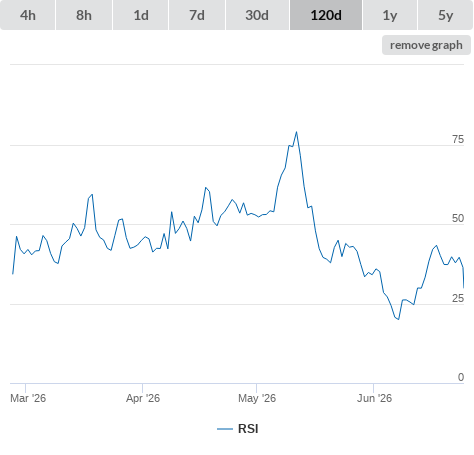This screenshot has width=474, height=455.
Task: Click the Jun '26 axis label
Action: point(374,398)
